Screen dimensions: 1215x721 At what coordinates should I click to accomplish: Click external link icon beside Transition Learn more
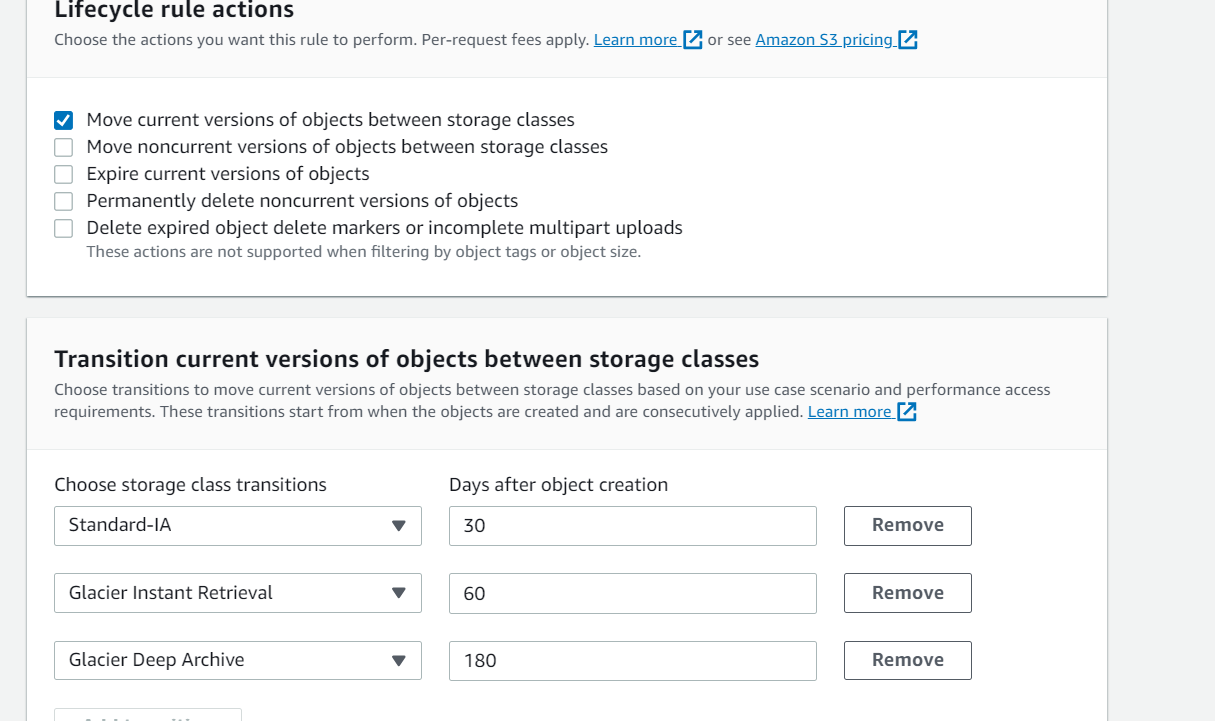(x=907, y=412)
